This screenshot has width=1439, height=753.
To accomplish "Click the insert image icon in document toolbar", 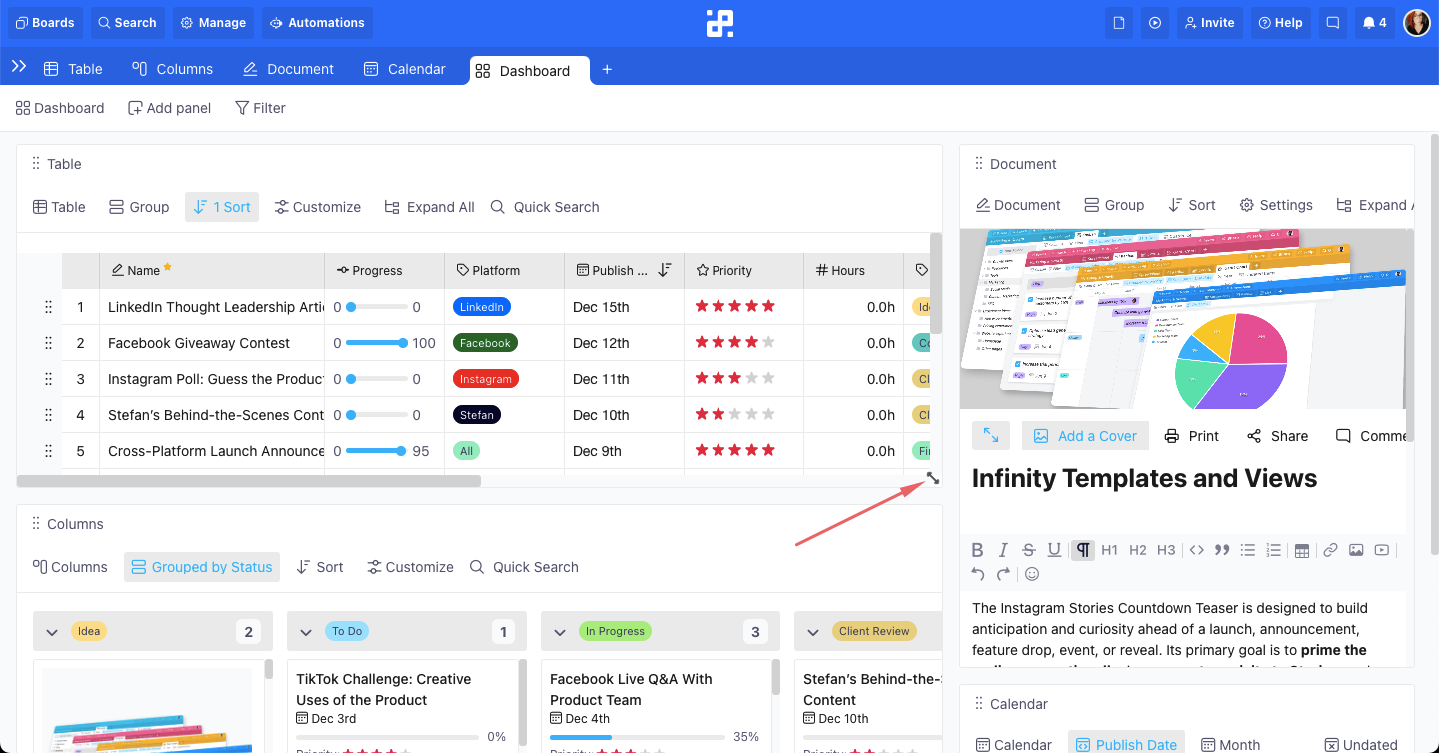I will click(1356, 549).
